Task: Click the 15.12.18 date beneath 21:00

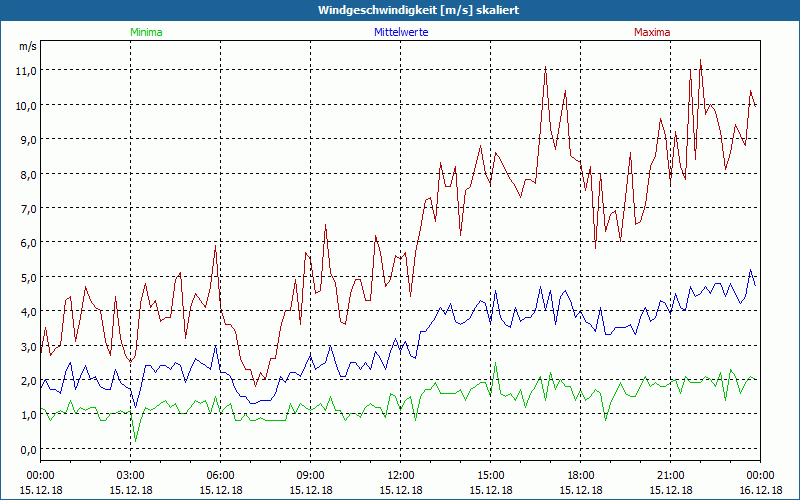Action: tap(670, 490)
